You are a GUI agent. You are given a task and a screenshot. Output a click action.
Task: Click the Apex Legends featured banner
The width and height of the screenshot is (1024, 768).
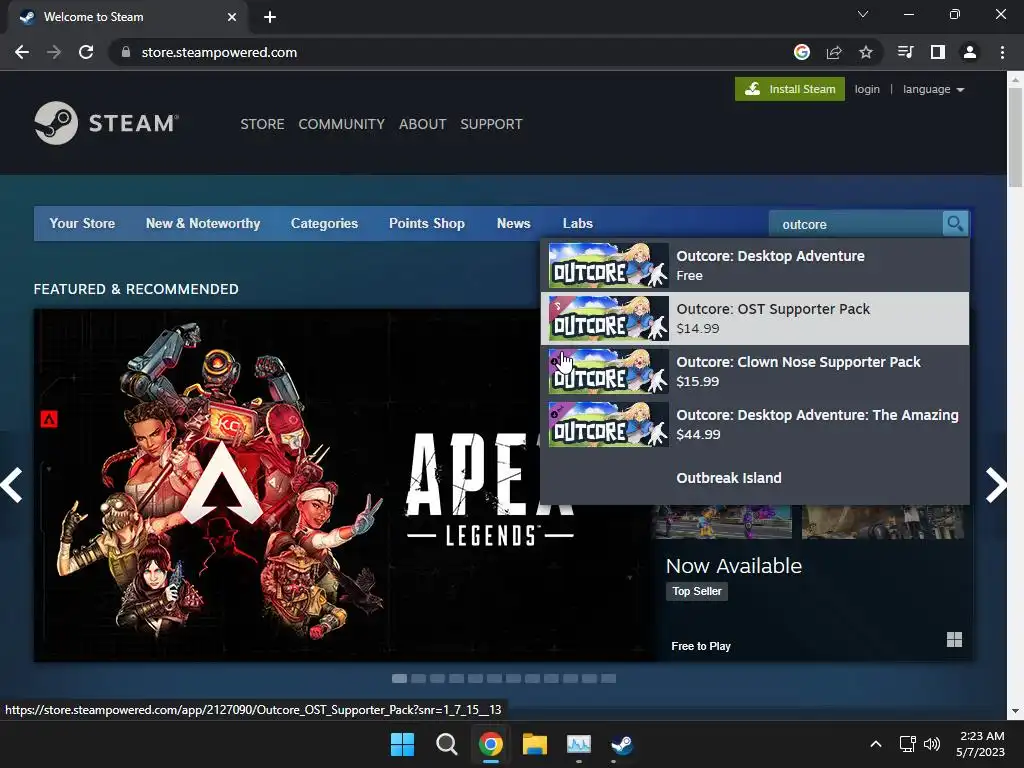tap(345, 485)
